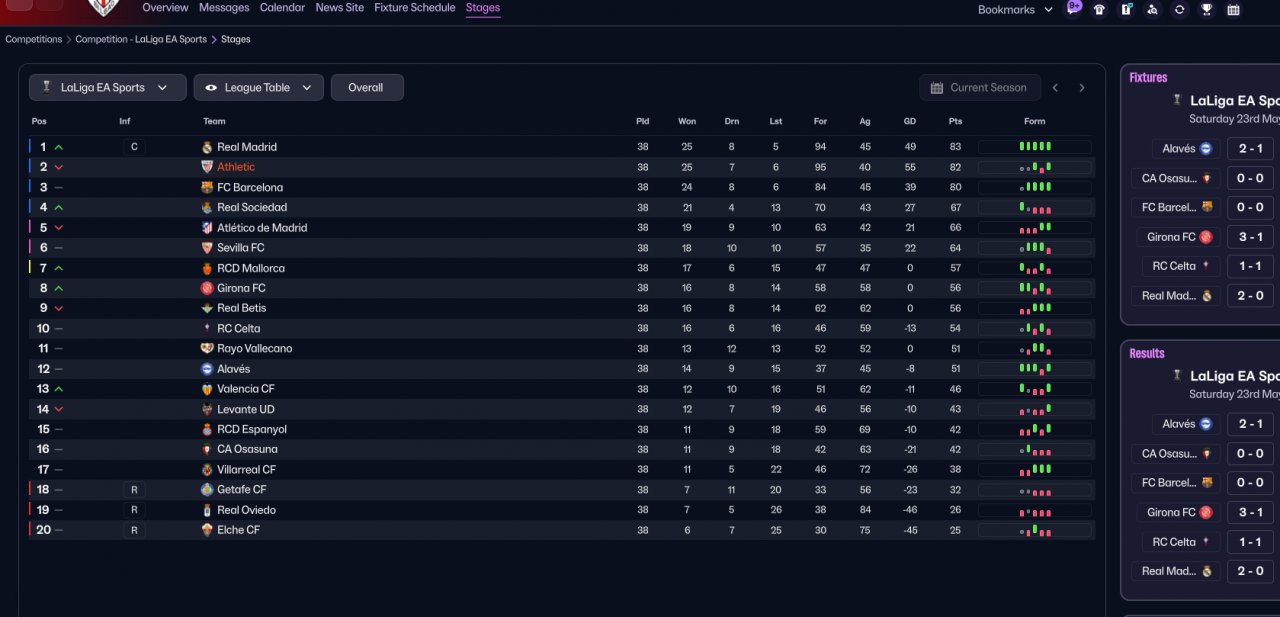Sort the table by Won column header
The image size is (1280, 617).
(687, 121)
